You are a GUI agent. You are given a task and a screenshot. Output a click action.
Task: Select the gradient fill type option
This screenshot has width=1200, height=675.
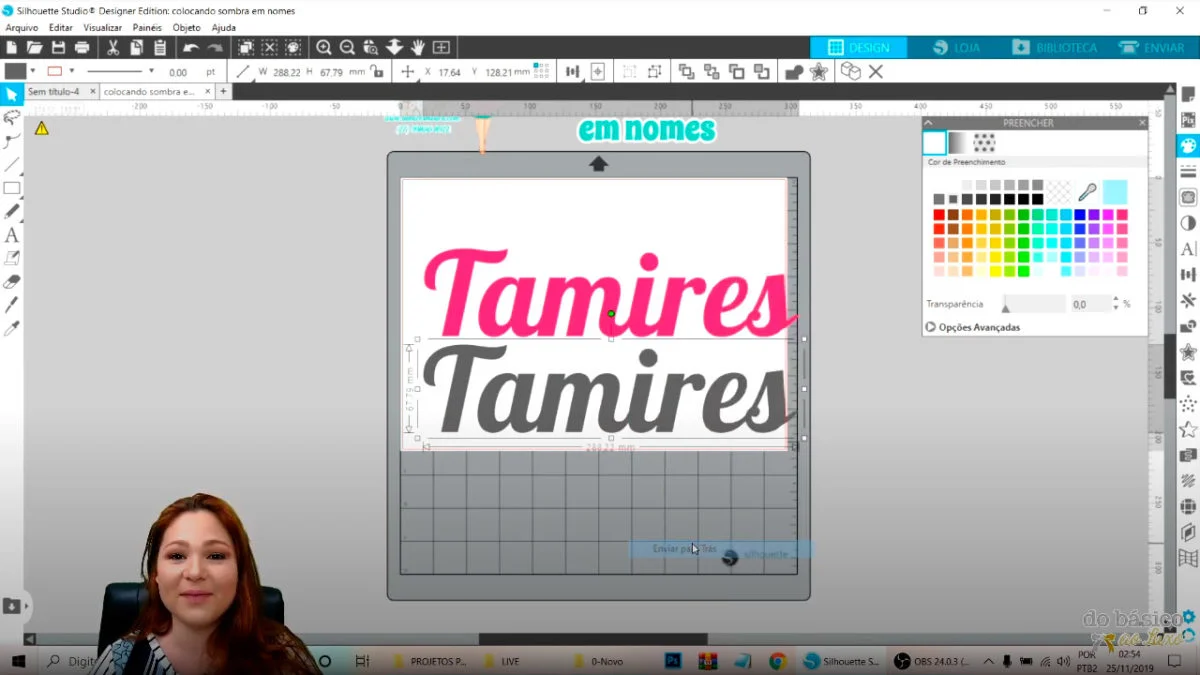coord(958,143)
